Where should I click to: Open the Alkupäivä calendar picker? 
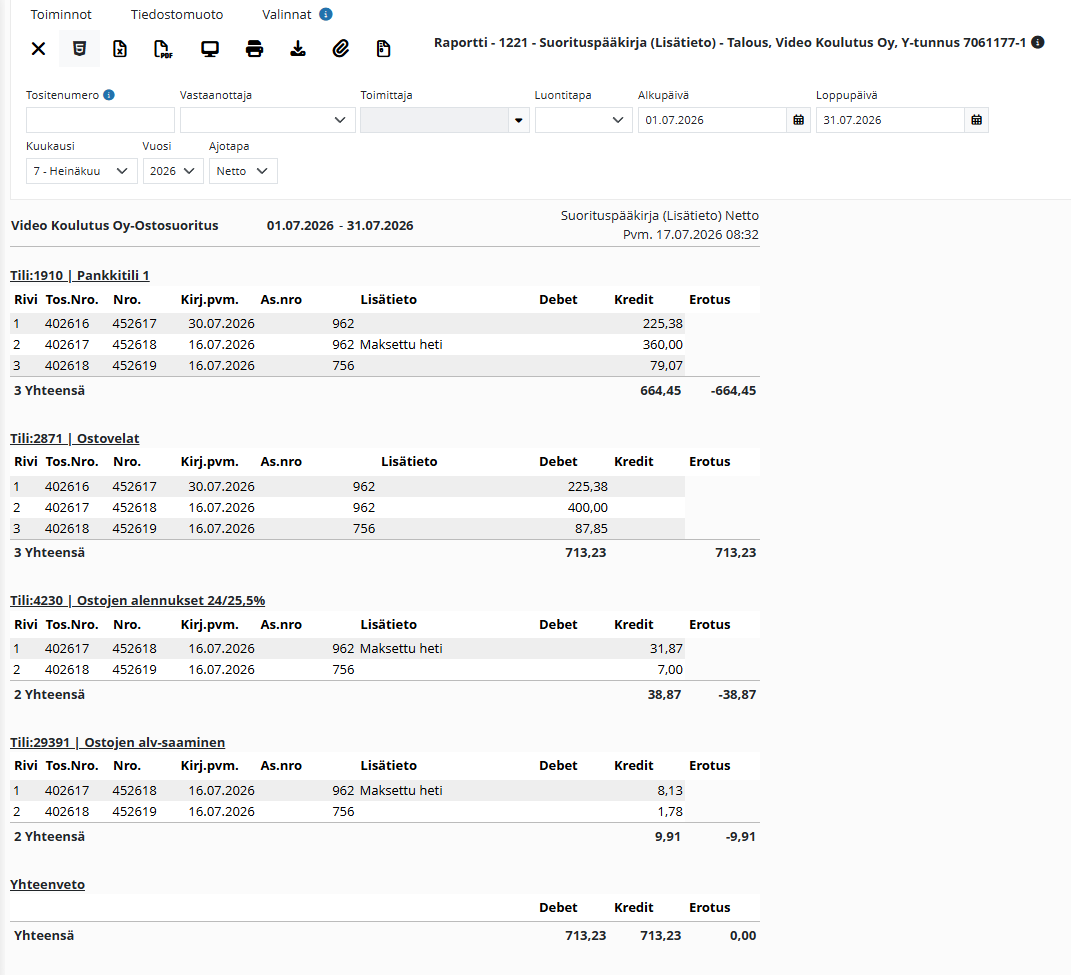tap(798, 120)
